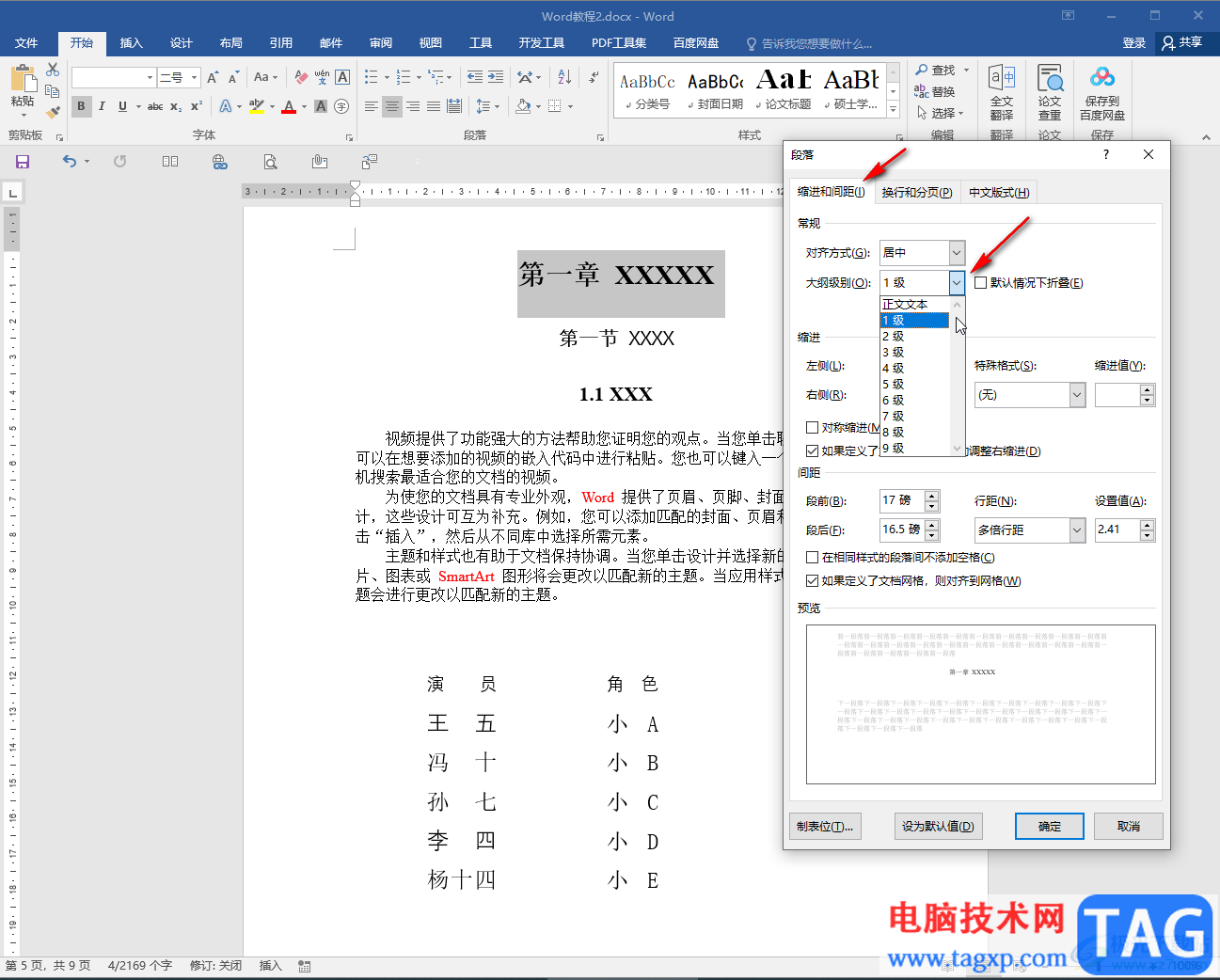This screenshot has width=1220, height=980.
Task: Increase spacing before (段前) stepper
Action: pos(932,495)
